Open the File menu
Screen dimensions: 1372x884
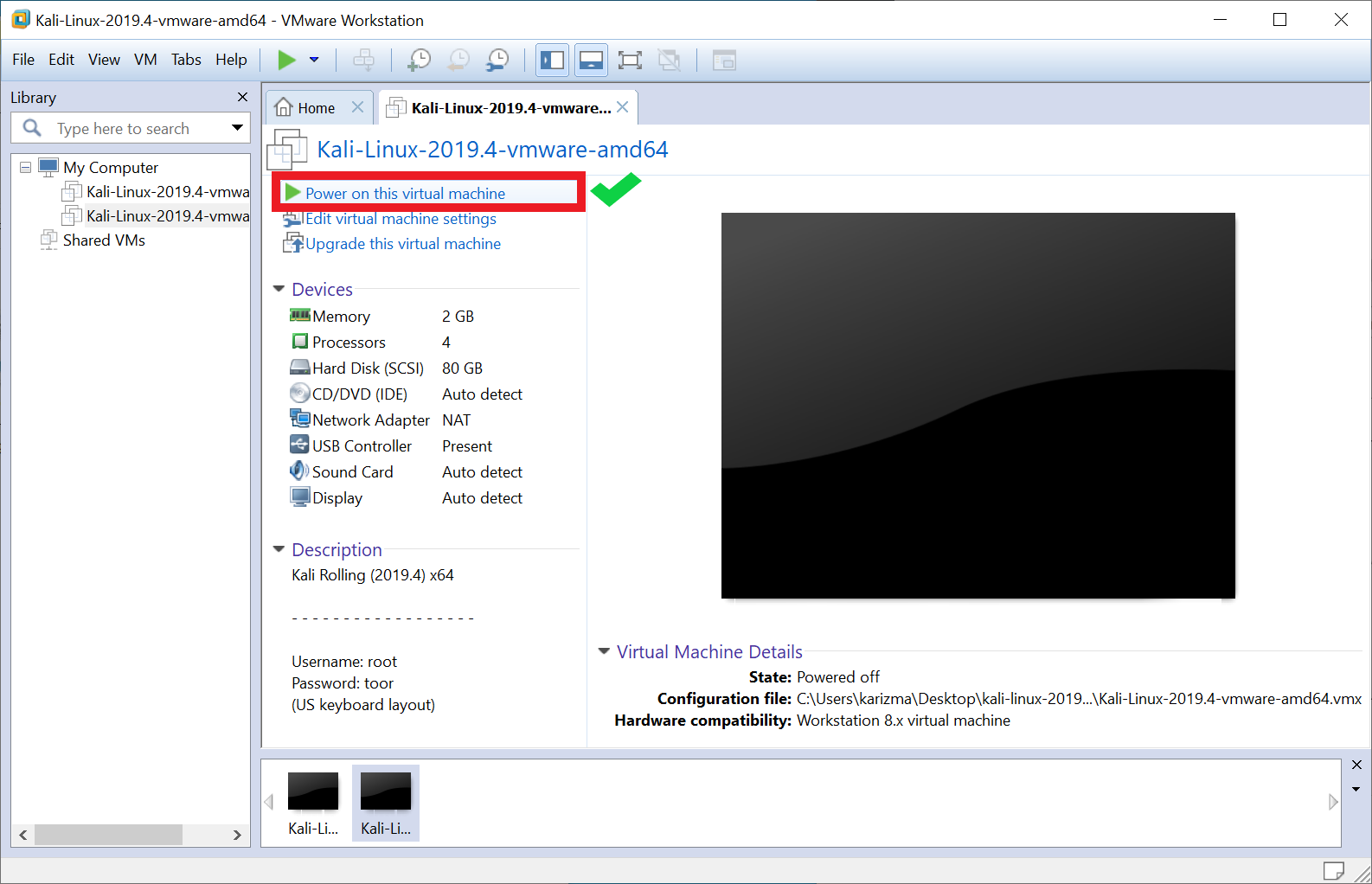point(23,60)
